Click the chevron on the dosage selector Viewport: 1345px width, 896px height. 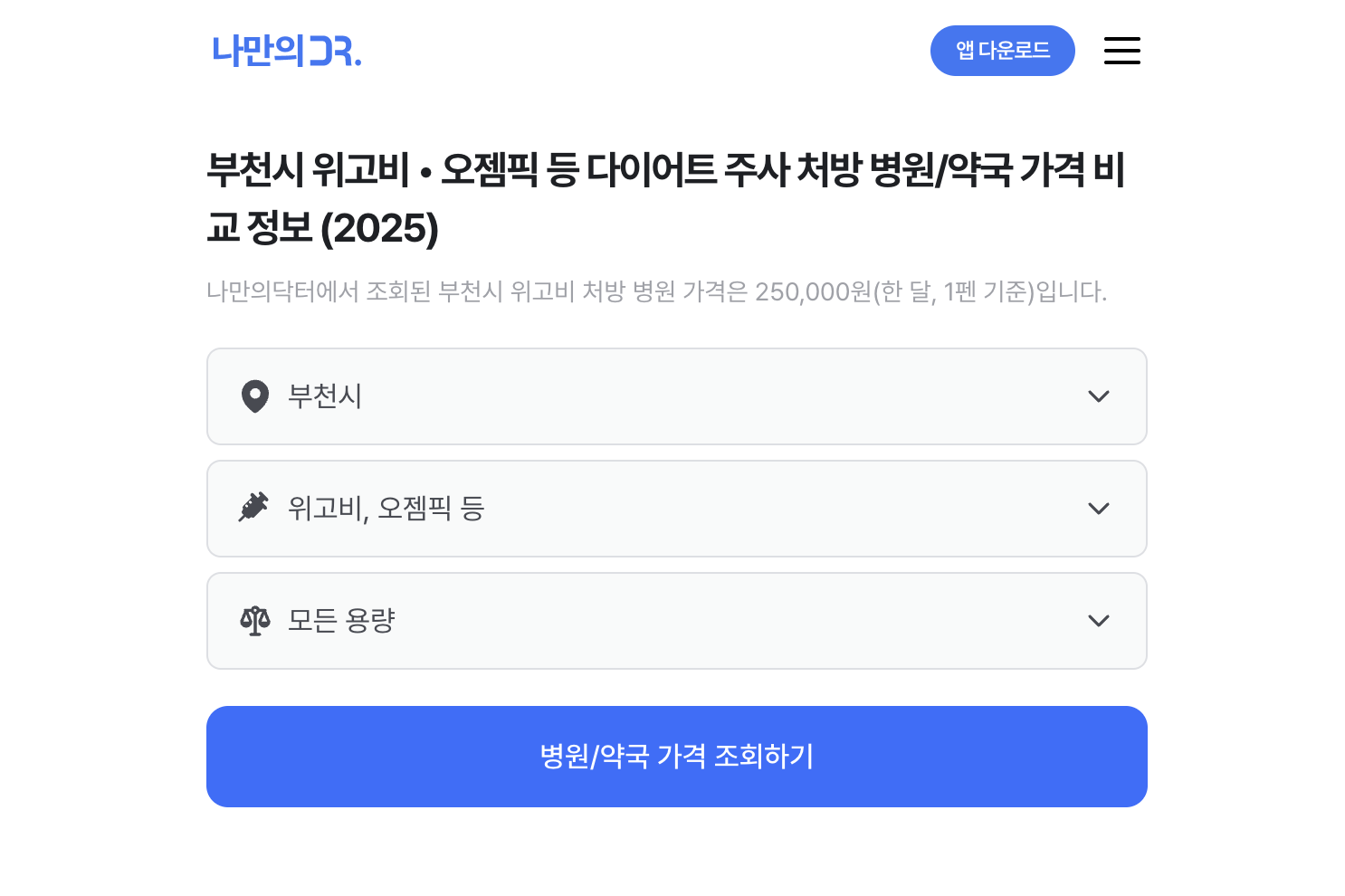click(x=1099, y=621)
